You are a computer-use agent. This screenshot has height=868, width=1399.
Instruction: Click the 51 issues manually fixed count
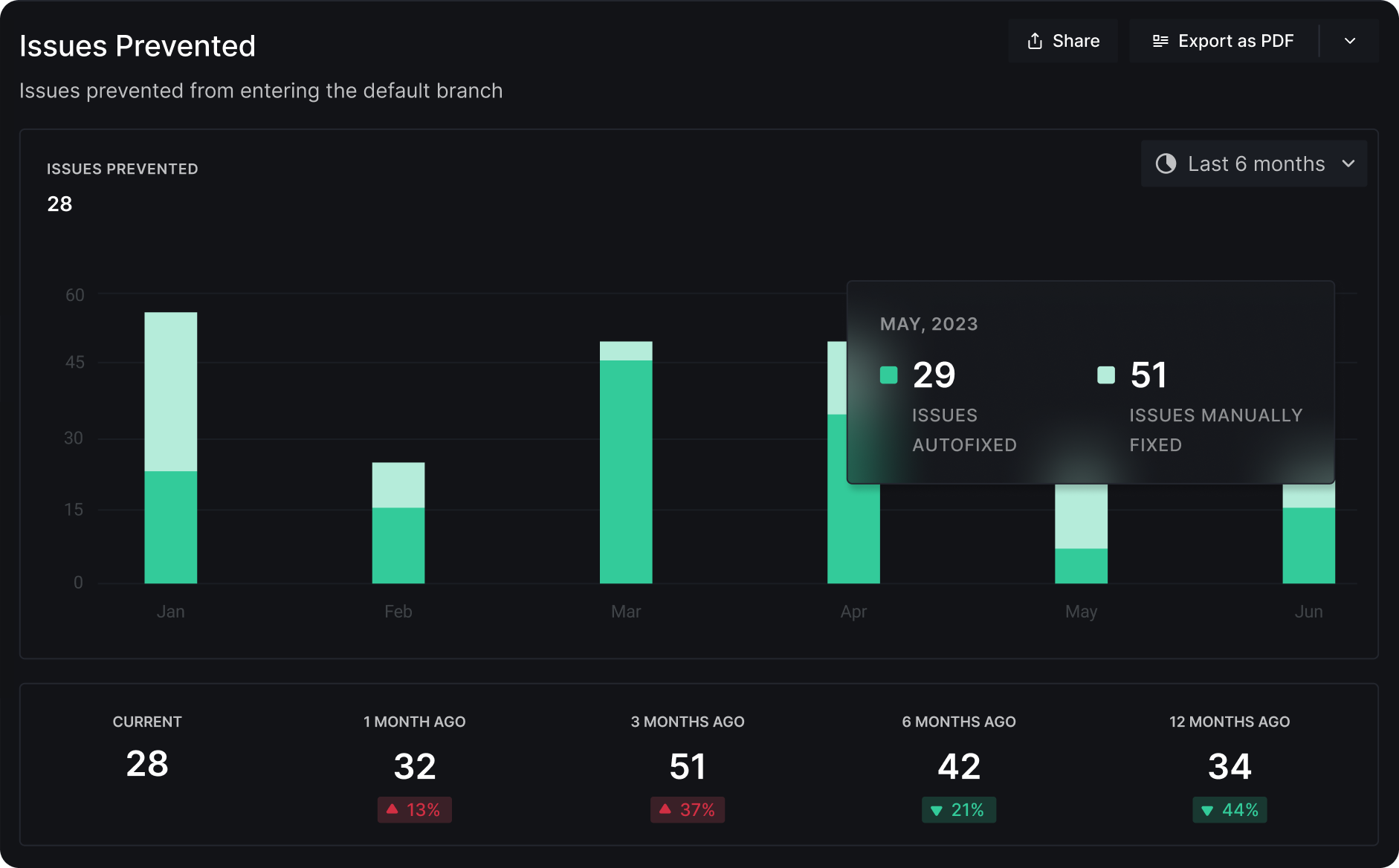pyautogui.click(x=1148, y=375)
